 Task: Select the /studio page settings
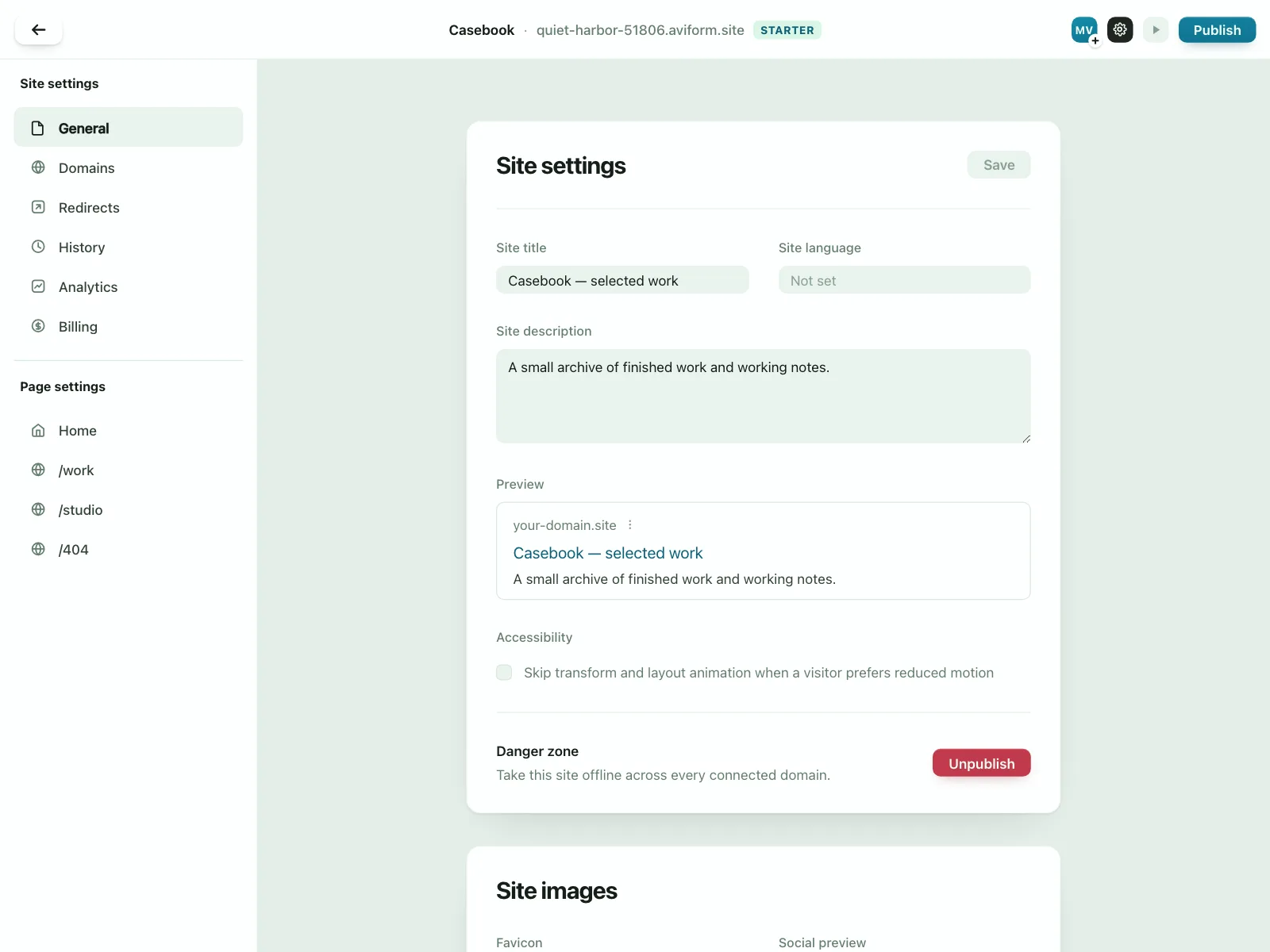129,509
